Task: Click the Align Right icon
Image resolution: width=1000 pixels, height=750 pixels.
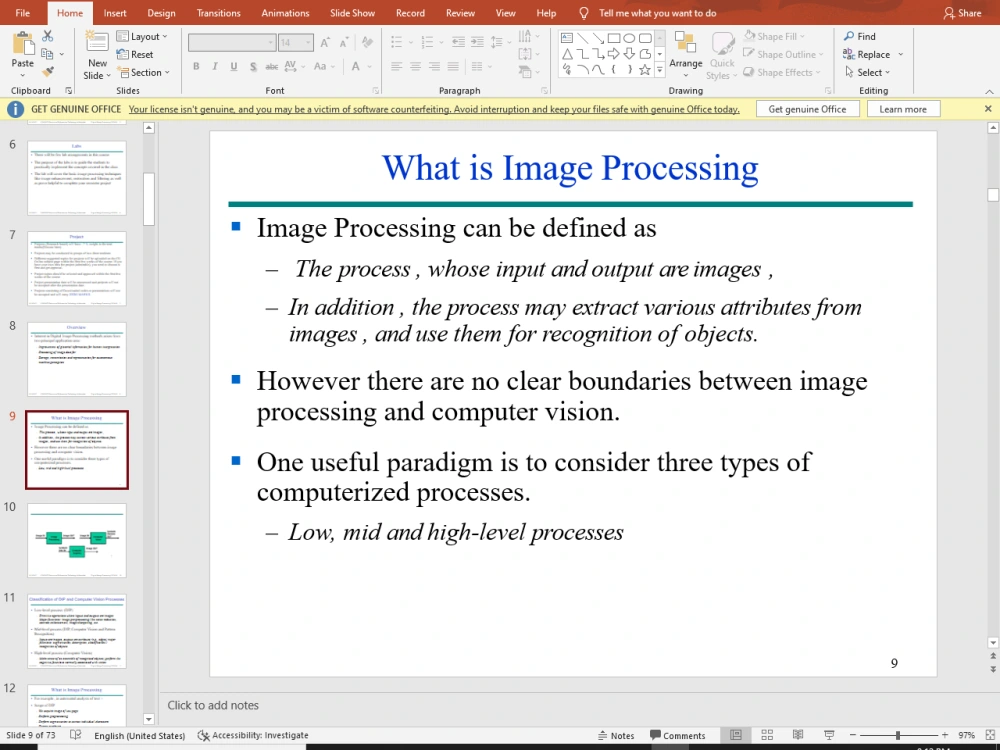Action: point(434,66)
